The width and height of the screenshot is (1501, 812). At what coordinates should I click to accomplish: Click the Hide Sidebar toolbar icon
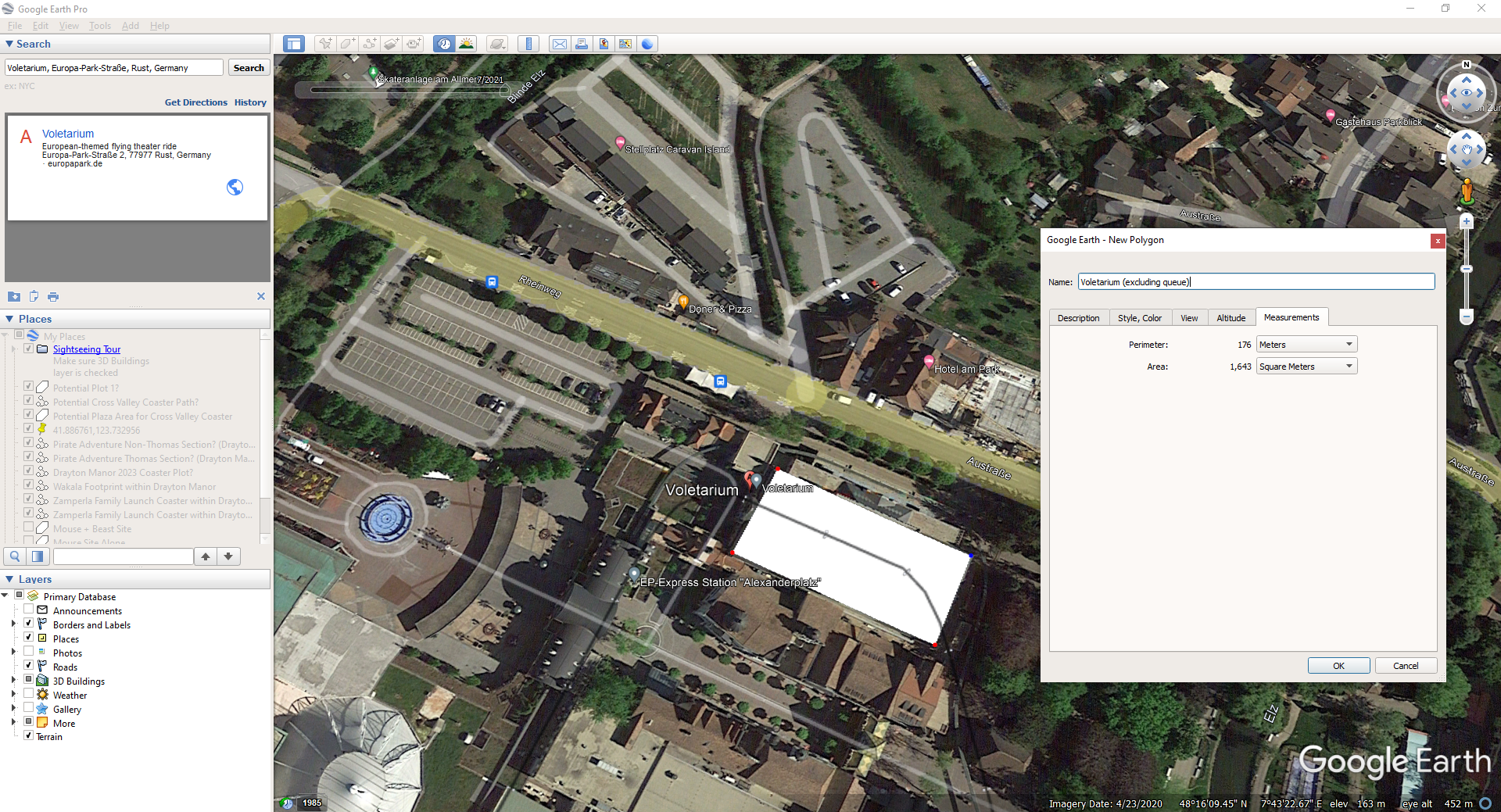pos(294,44)
